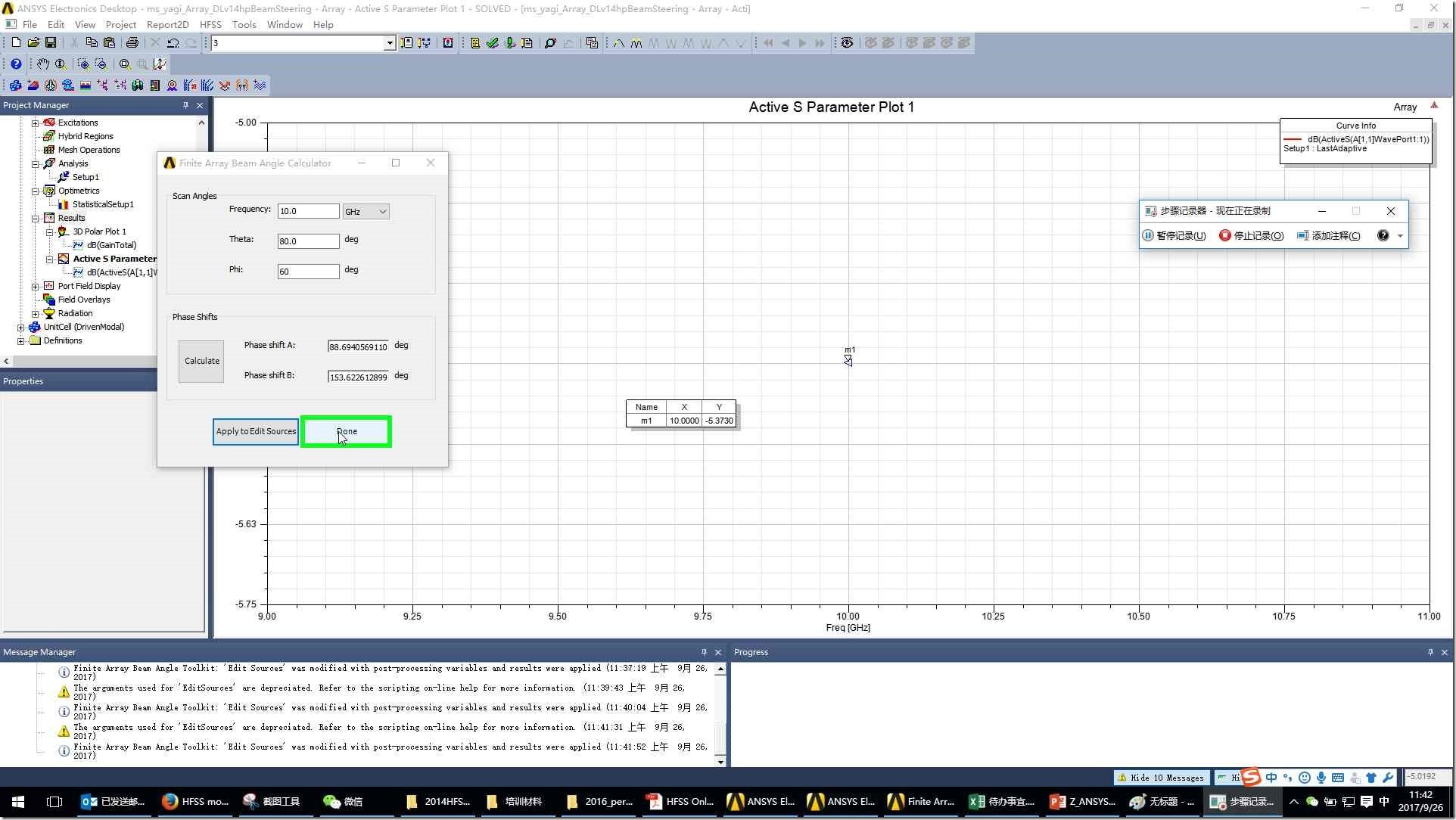Expand the UnitCell (DrivenModal) design node
The image size is (1456, 820).
(20, 327)
